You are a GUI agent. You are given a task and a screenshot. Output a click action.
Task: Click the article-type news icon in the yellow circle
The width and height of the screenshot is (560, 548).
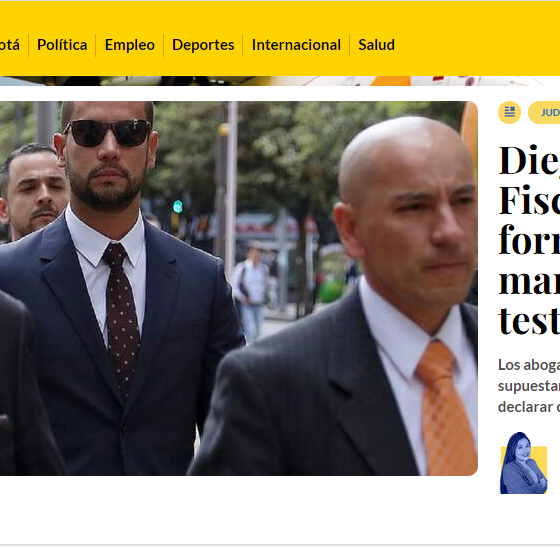click(509, 113)
